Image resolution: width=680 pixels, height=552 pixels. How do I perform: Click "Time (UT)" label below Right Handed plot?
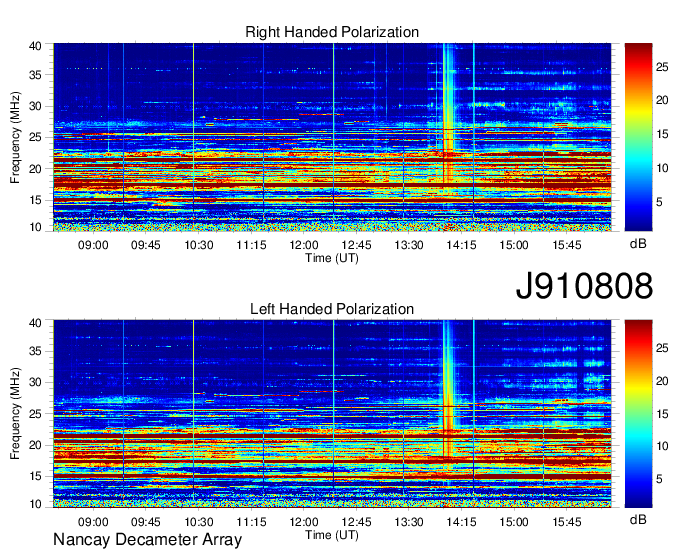click(332, 258)
